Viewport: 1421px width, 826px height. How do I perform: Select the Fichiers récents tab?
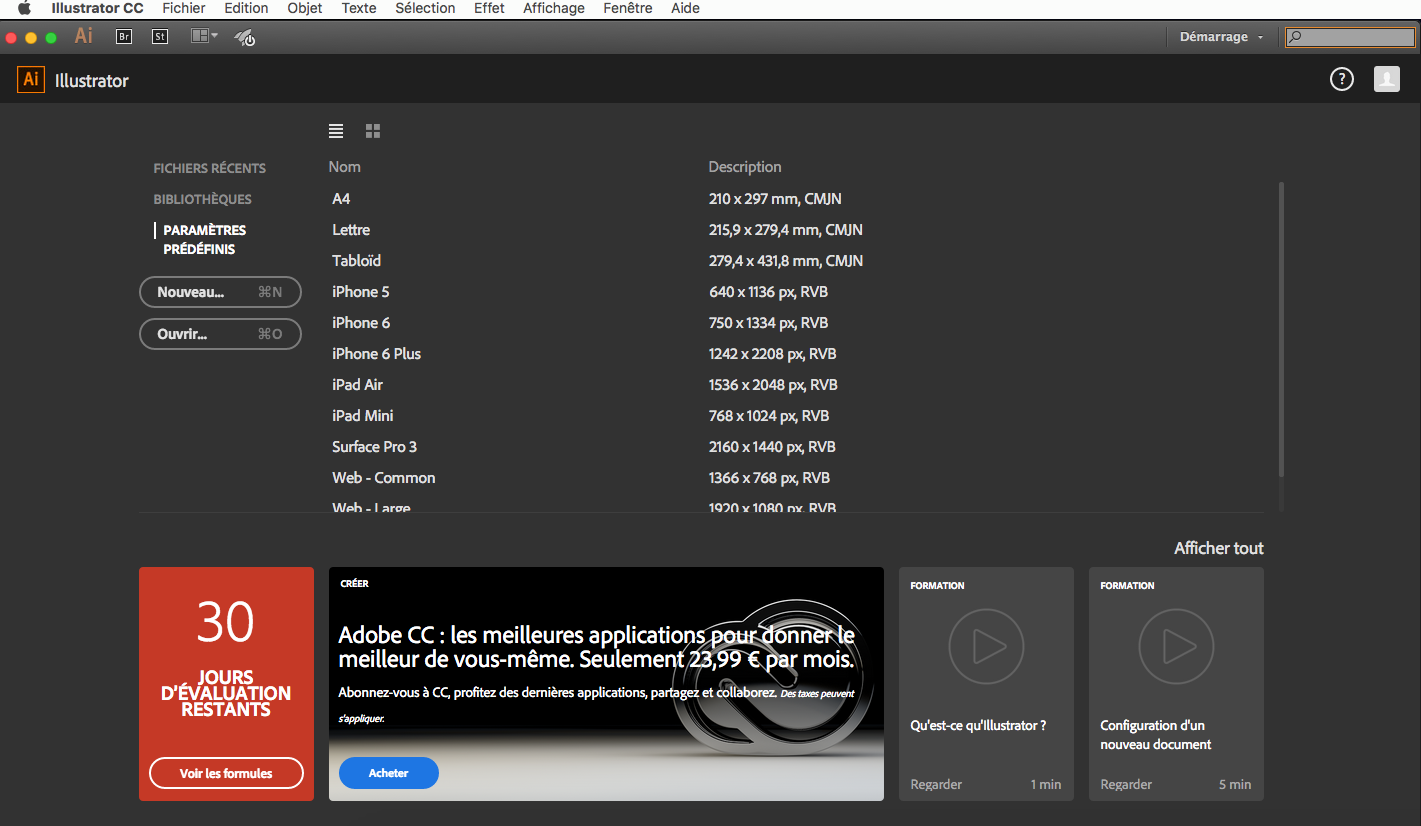[209, 168]
